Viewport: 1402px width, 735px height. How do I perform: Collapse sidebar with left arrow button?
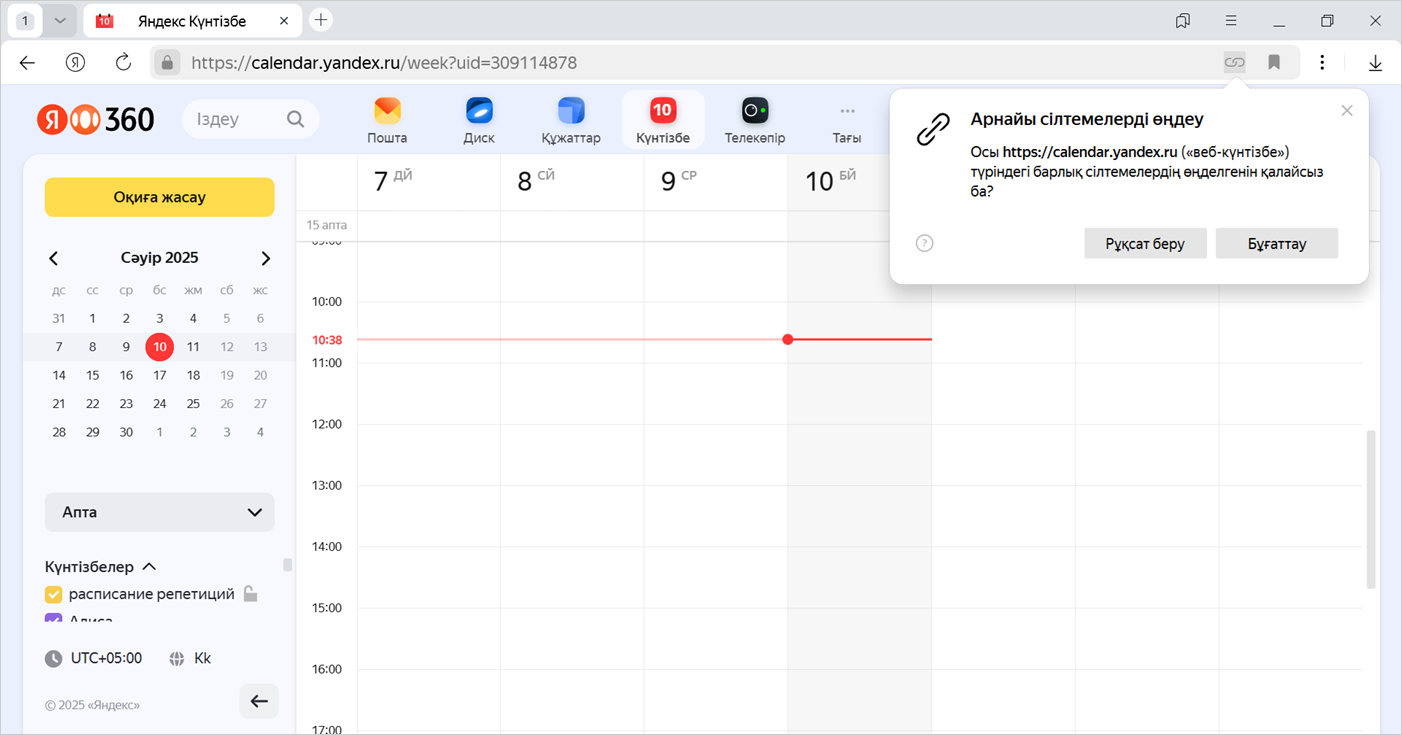pyautogui.click(x=259, y=701)
